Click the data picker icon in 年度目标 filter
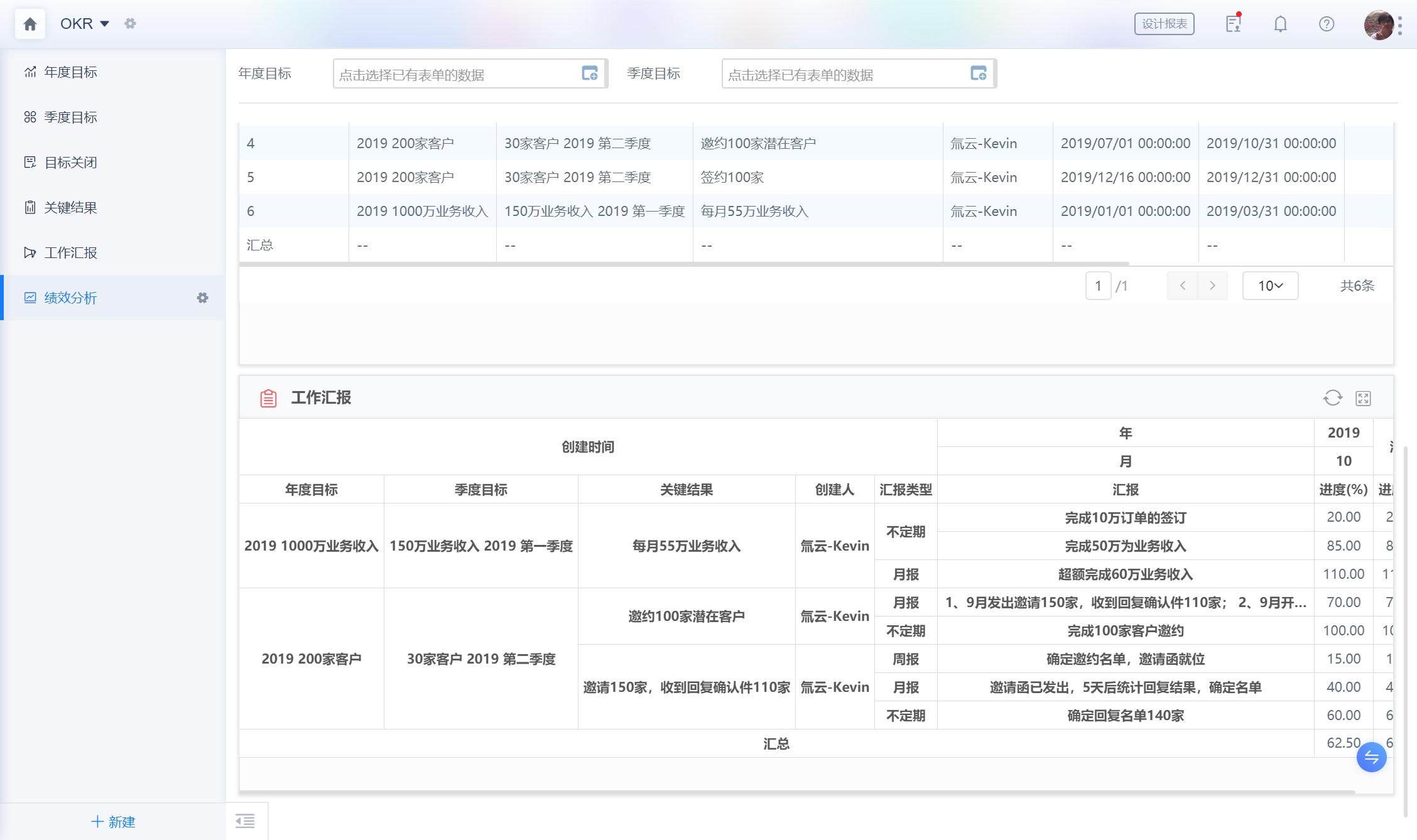Image resolution: width=1417 pixels, height=840 pixels. (590, 73)
